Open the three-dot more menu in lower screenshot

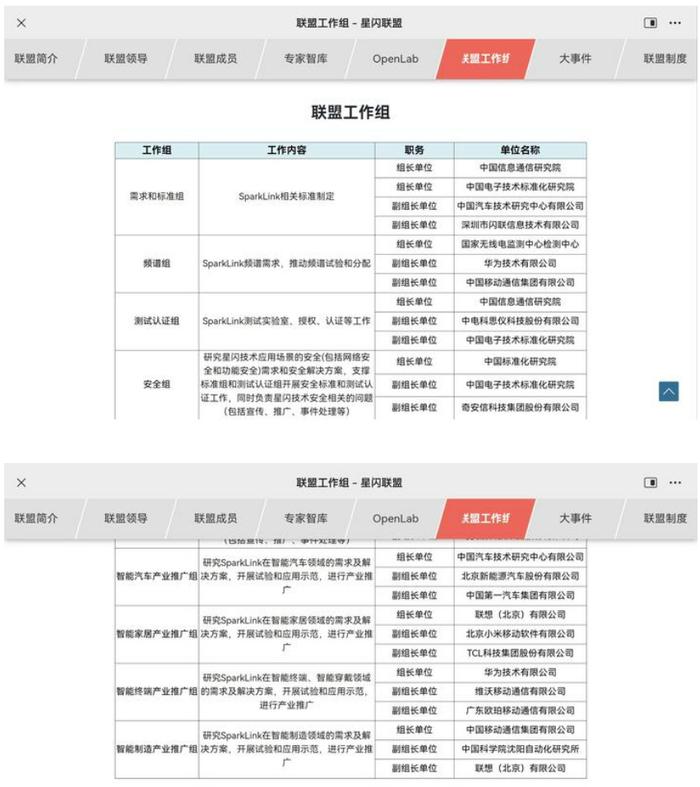[675, 482]
